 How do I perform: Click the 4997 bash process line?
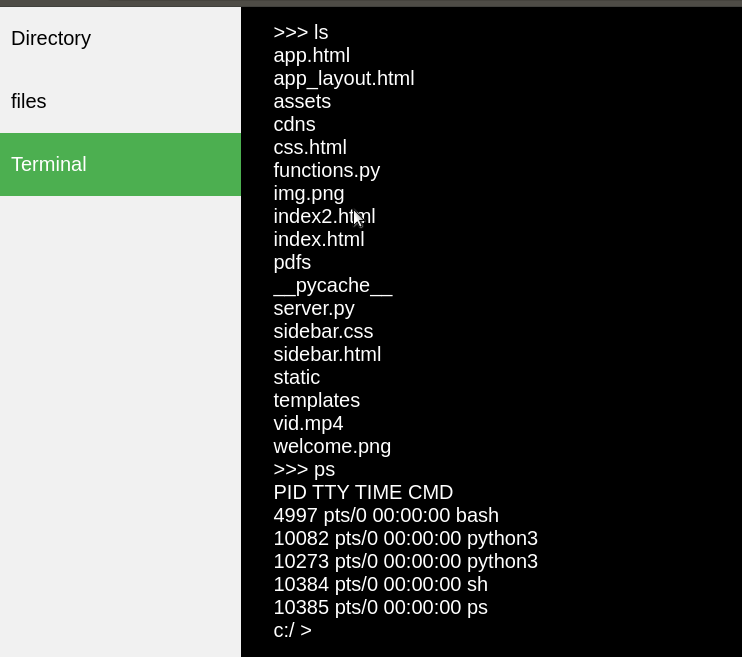tap(386, 515)
